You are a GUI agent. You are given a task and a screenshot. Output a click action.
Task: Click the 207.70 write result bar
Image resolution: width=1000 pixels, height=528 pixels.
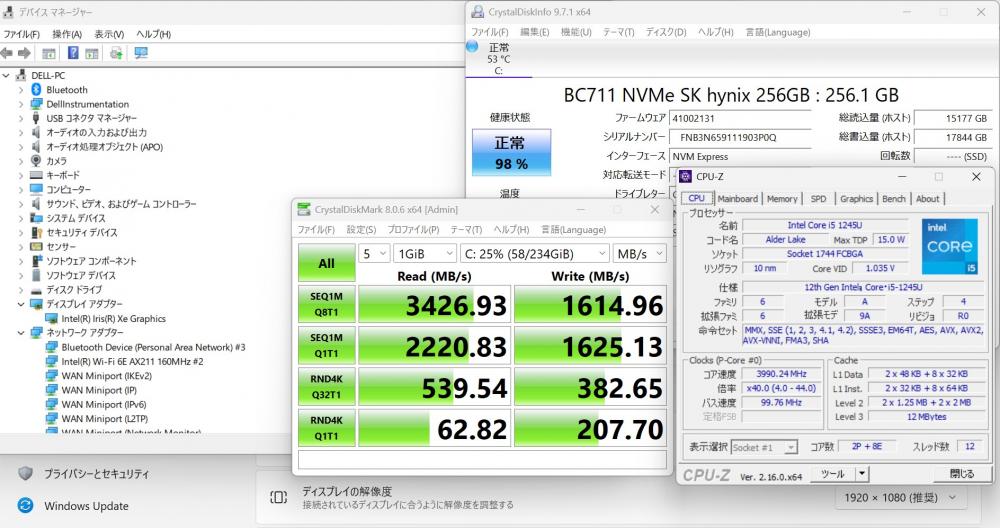point(591,429)
